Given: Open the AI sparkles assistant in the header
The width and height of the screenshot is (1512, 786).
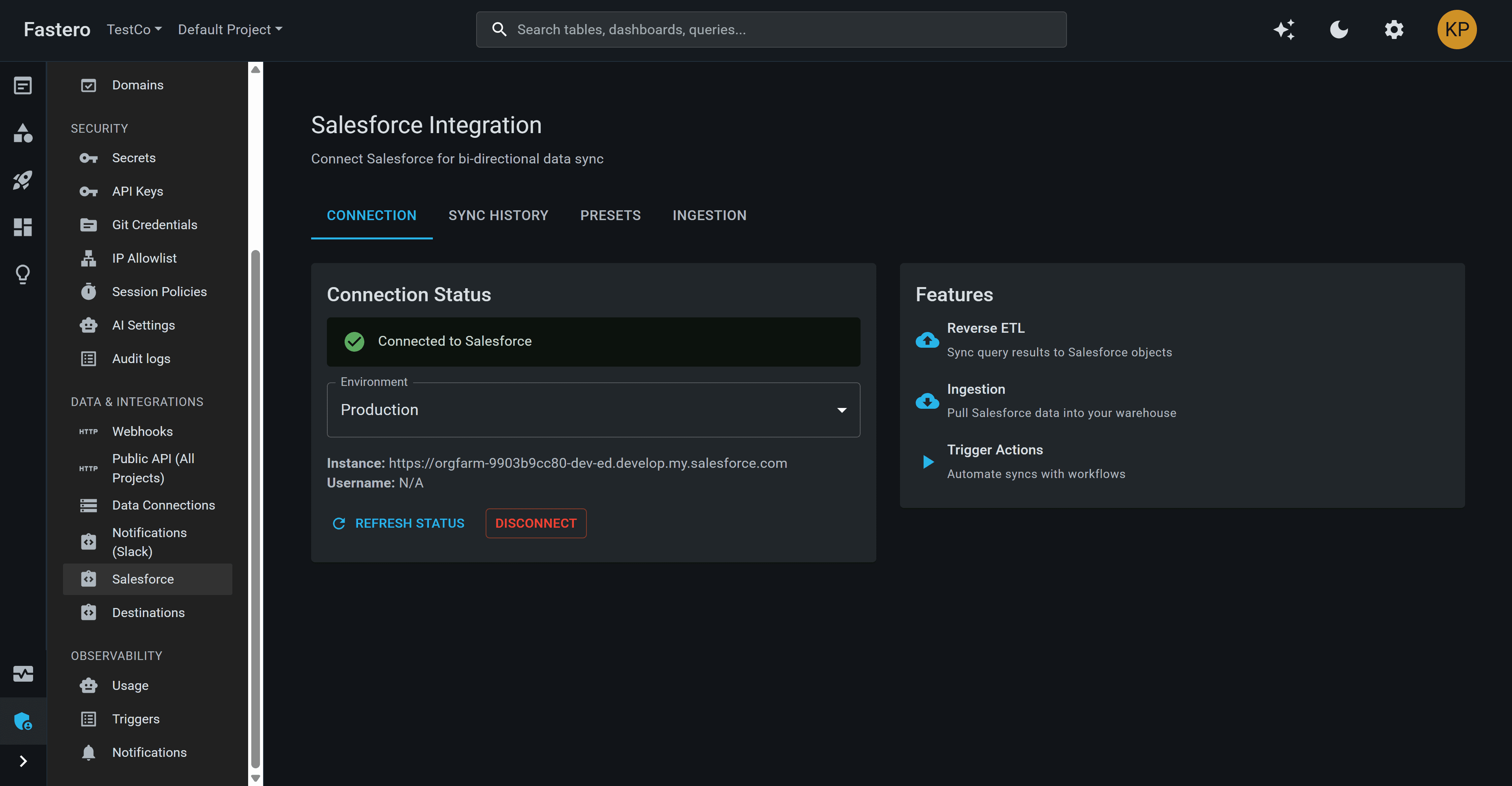Looking at the screenshot, I should tap(1284, 30).
